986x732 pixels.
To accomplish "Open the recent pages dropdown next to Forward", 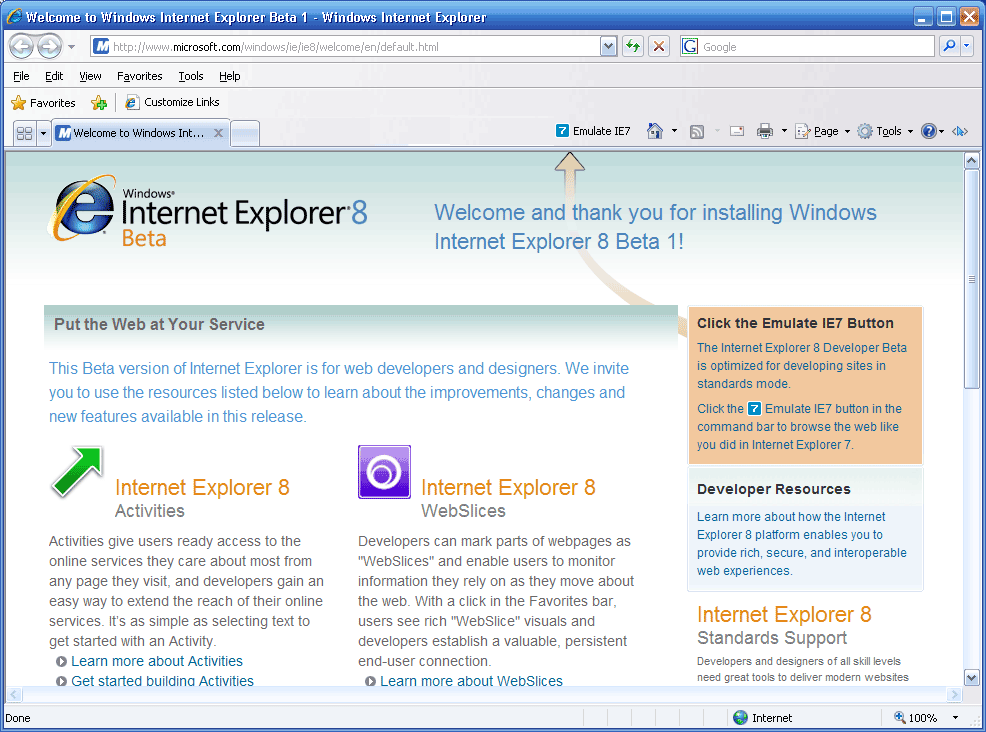I will (x=71, y=47).
